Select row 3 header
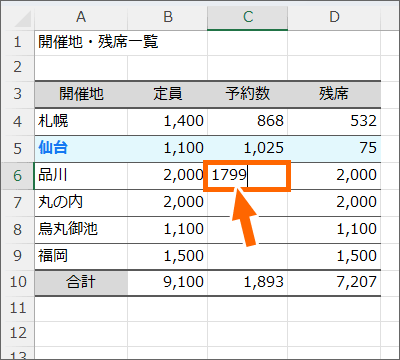The width and height of the screenshot is (400, 360). click(18, 94)
